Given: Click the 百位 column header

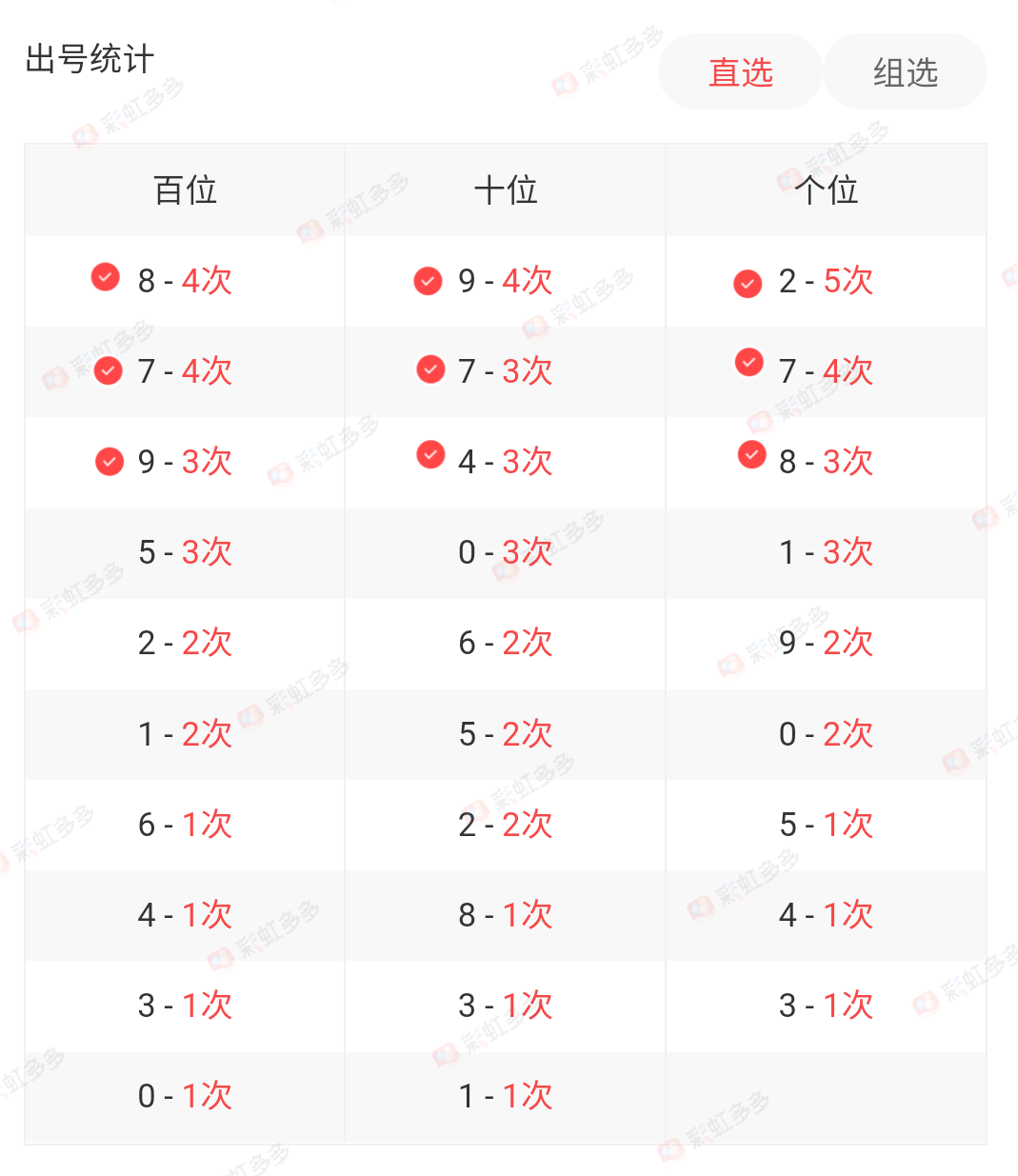Looking at the screenshot, I should click(185, 190).
